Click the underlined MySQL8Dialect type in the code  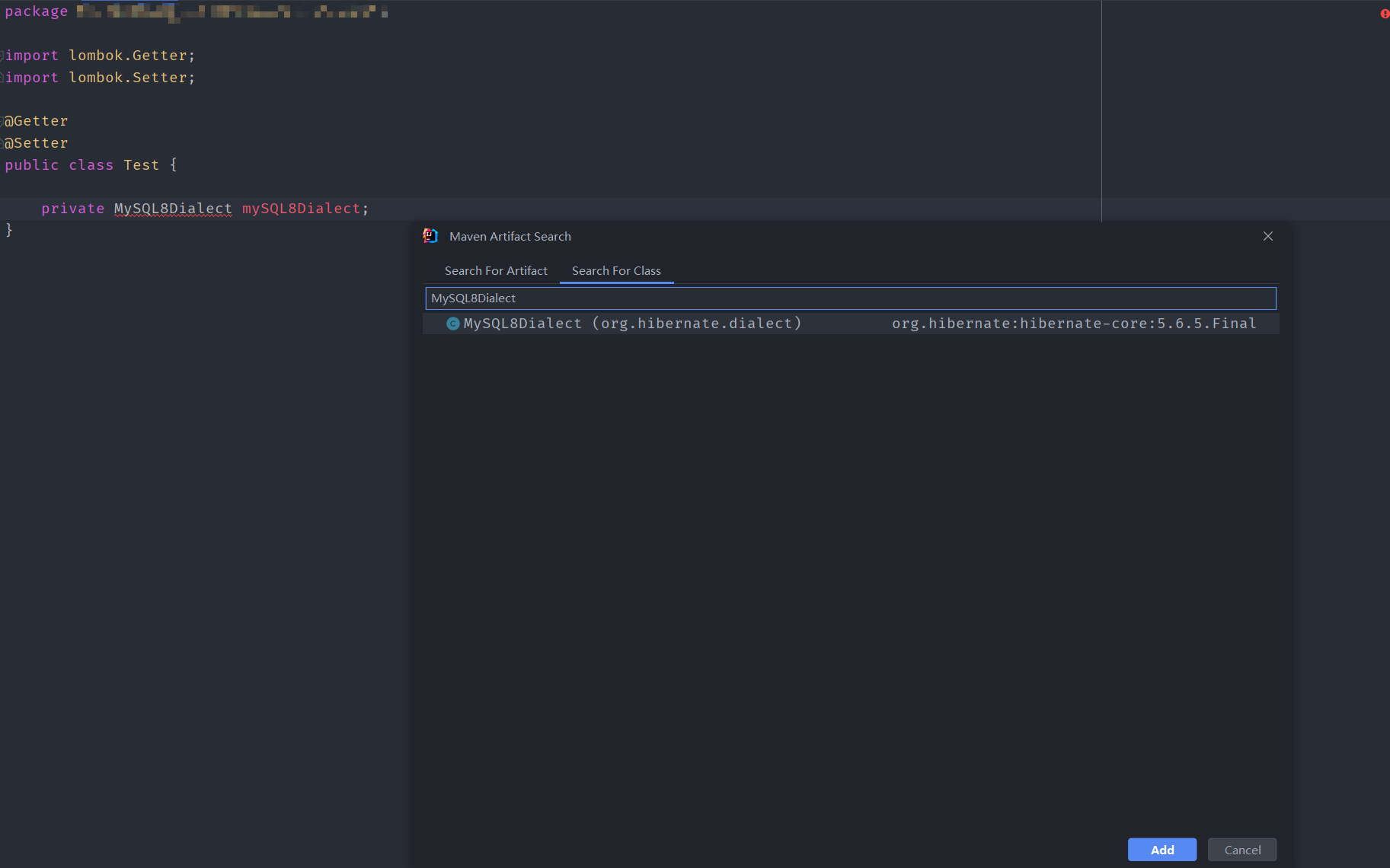click(173, 209)
